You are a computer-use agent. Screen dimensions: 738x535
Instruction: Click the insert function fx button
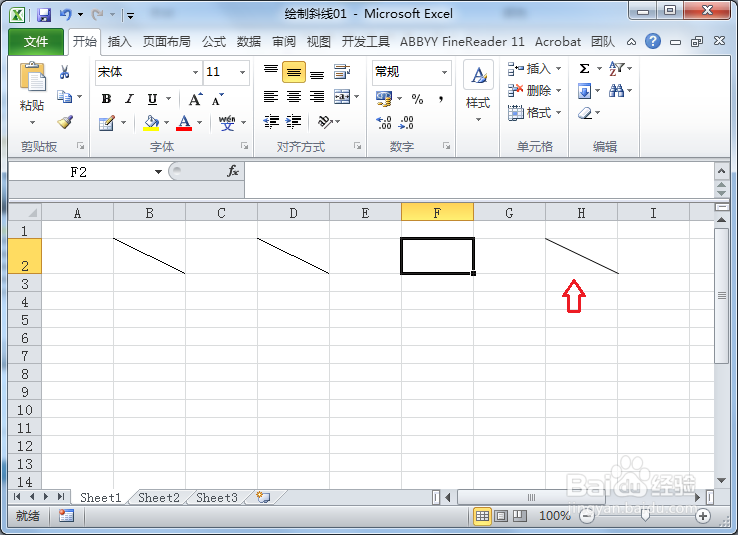click(x=233, y=171)
